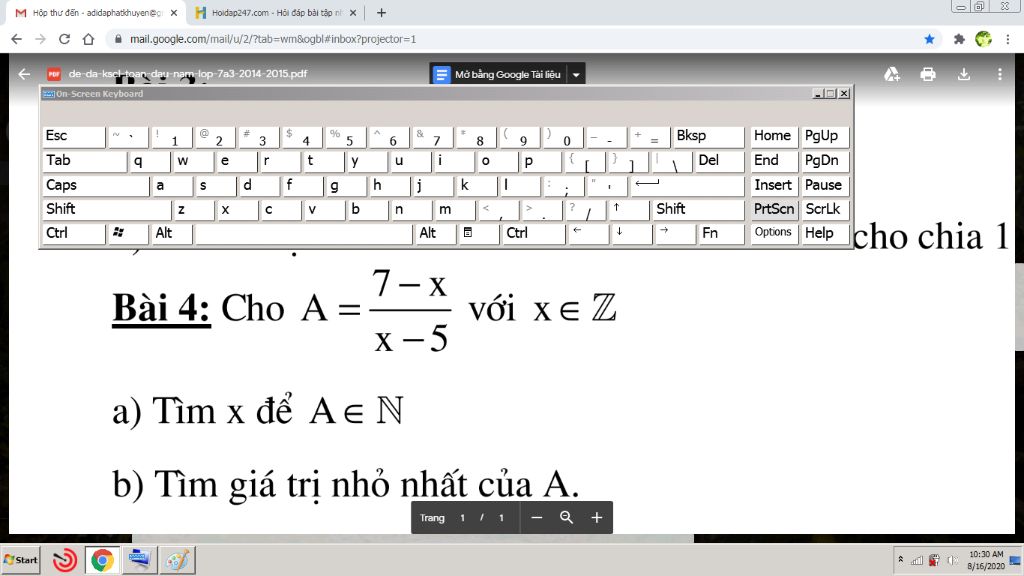Screen dimensions: 1024x576
Task: Open the Paint taskbar item
Action: coord(177,560)
